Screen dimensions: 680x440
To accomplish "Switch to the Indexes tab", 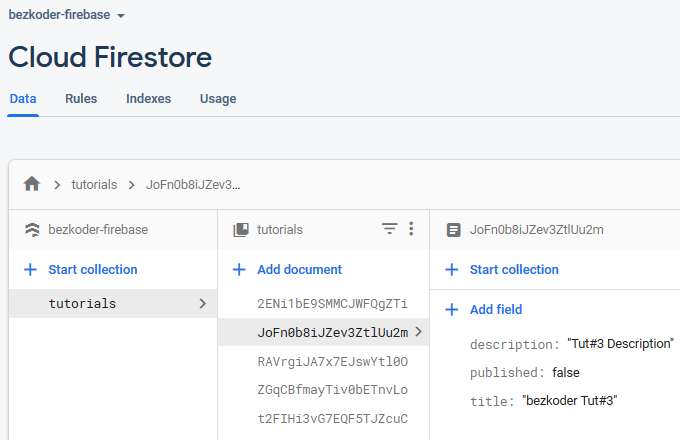I will 148,98.
